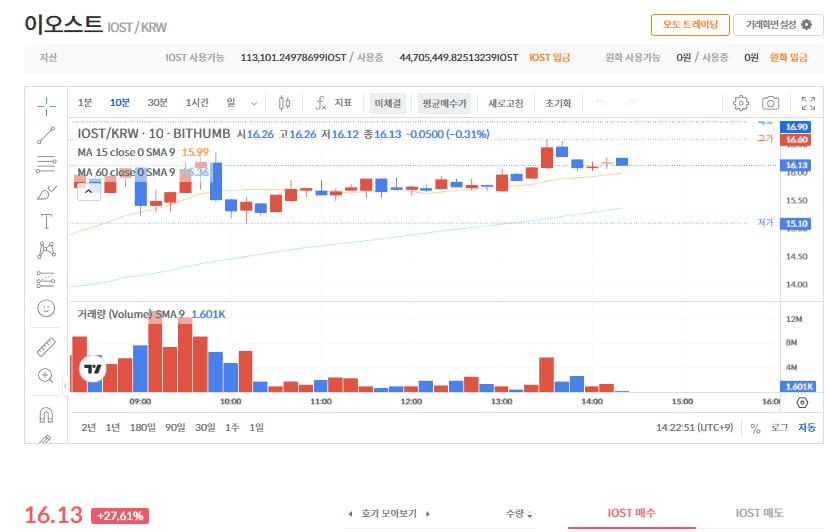Select the daily interval
The image size is (830, 532).
pos(231,103)
